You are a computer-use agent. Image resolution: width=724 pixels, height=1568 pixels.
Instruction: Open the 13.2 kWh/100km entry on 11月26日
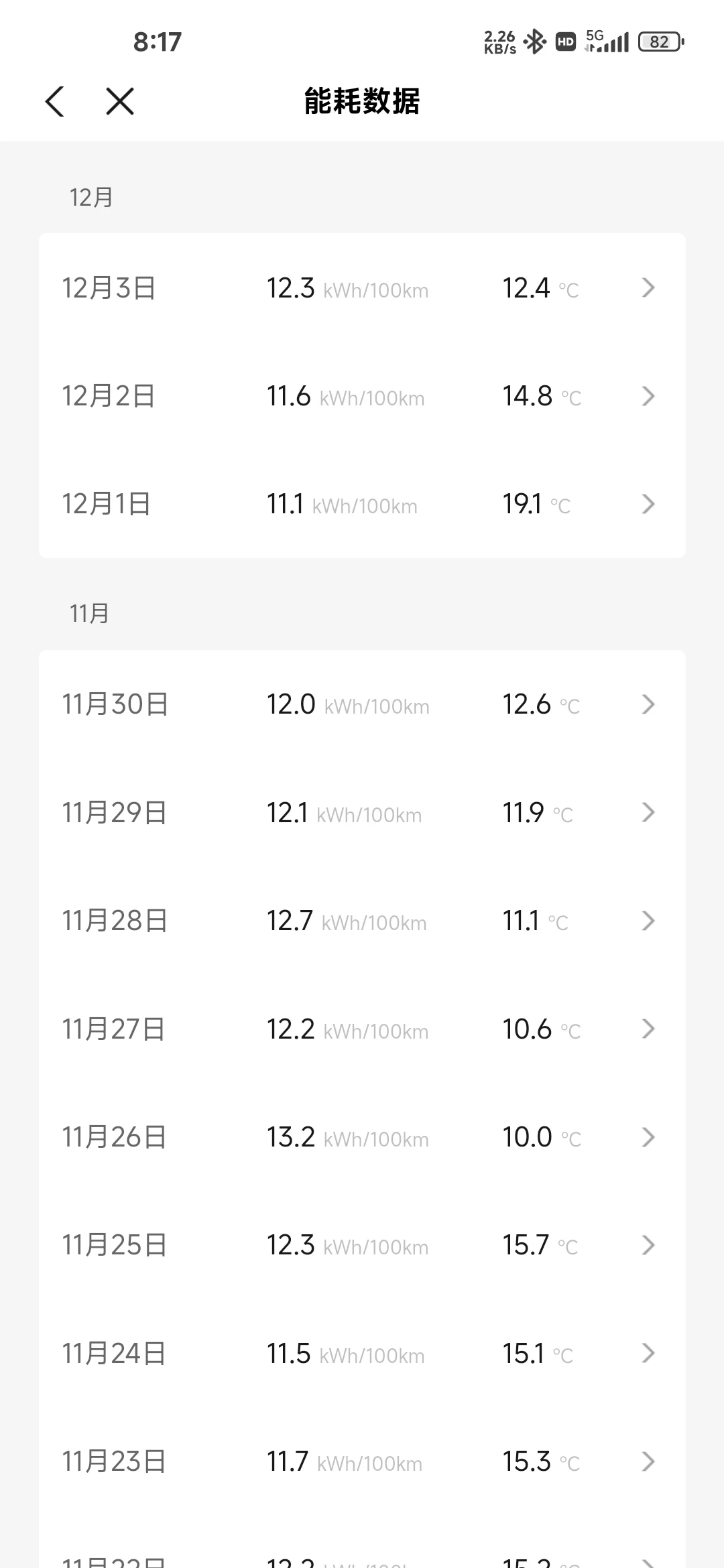(347, 1137)
